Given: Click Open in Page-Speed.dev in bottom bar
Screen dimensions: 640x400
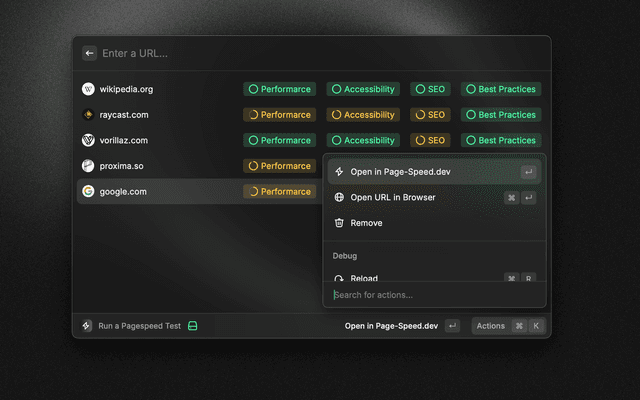Looking at the screenshot, I should pos(392,326).
